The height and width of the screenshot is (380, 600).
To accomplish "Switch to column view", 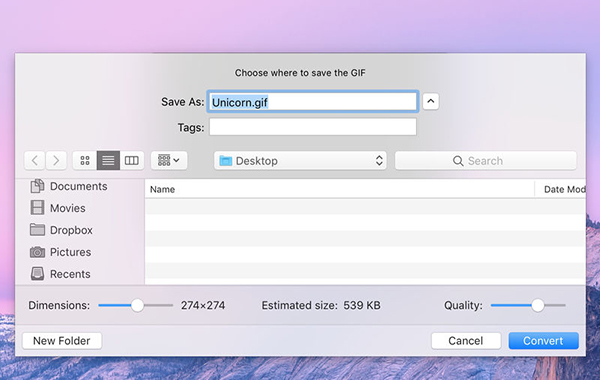I will tap(132, 160).
